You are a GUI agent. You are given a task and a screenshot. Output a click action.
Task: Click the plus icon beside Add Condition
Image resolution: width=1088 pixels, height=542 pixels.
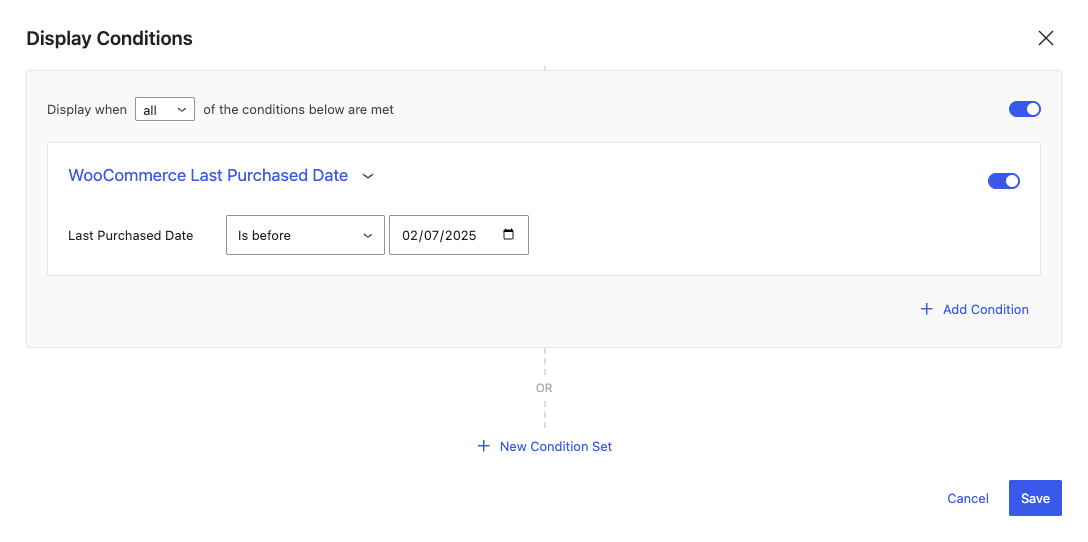coord(926,309)
